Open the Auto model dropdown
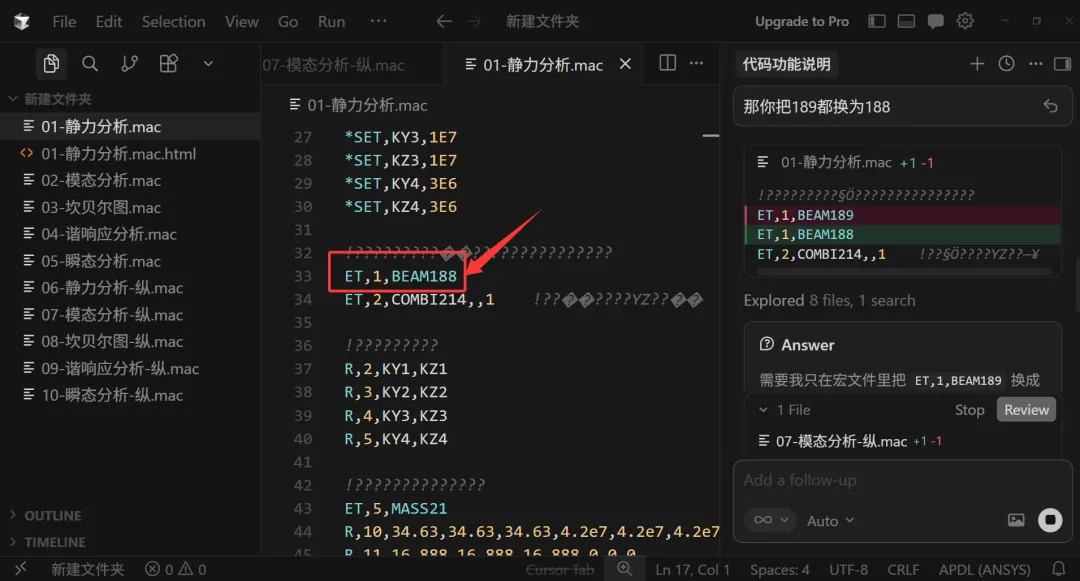Image resolution: width=1080 pixels, height=581 pixels. pos(831,520)
